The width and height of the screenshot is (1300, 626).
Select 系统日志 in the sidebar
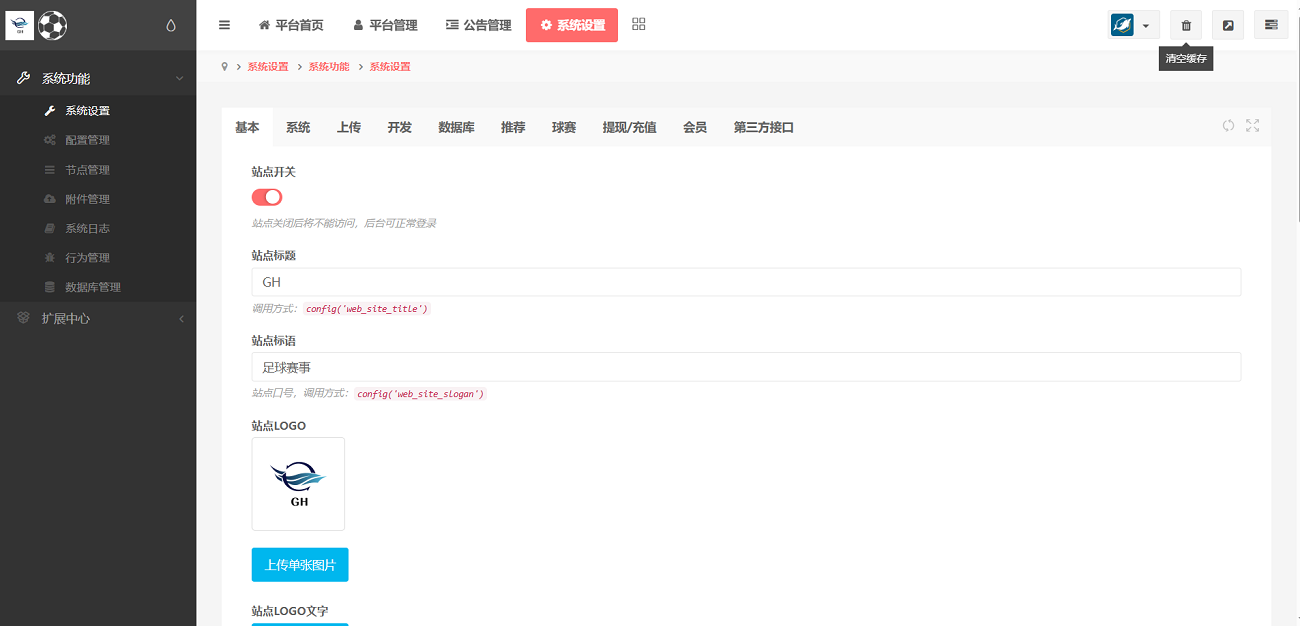click(x=87, y=228)
